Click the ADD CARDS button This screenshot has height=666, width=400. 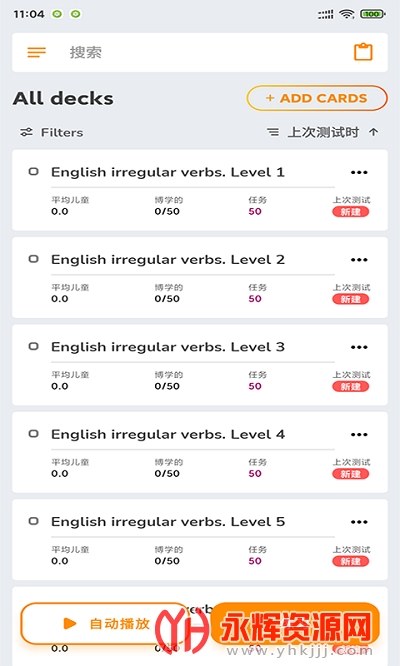click(x=317, y=98)
